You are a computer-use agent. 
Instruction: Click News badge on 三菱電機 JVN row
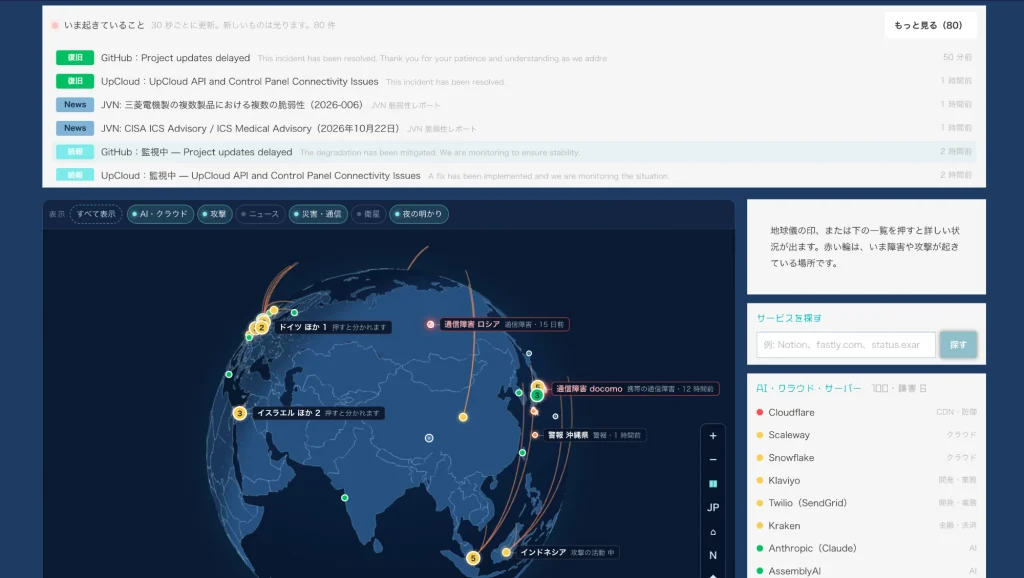point(75,104)
